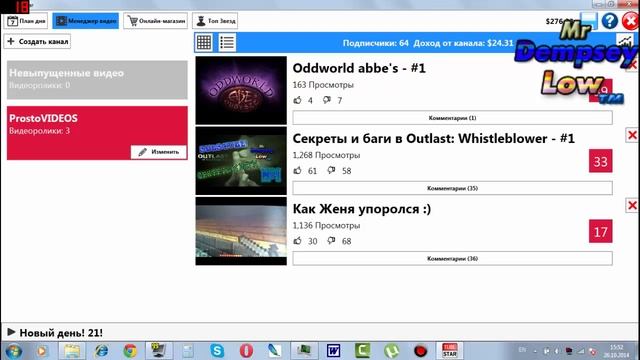Open the File Explorer folder in the taskbar
640x360 pixels.
pyautogui.click(x=72, y=351)
